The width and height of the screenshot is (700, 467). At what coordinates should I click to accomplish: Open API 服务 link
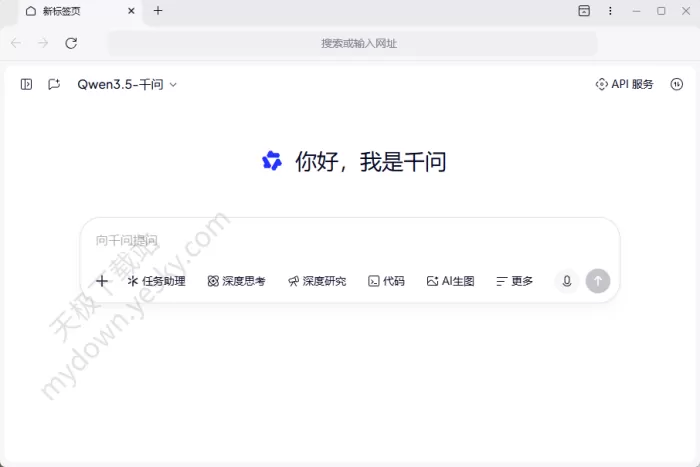pyautogui.click(x=625, y=84)
